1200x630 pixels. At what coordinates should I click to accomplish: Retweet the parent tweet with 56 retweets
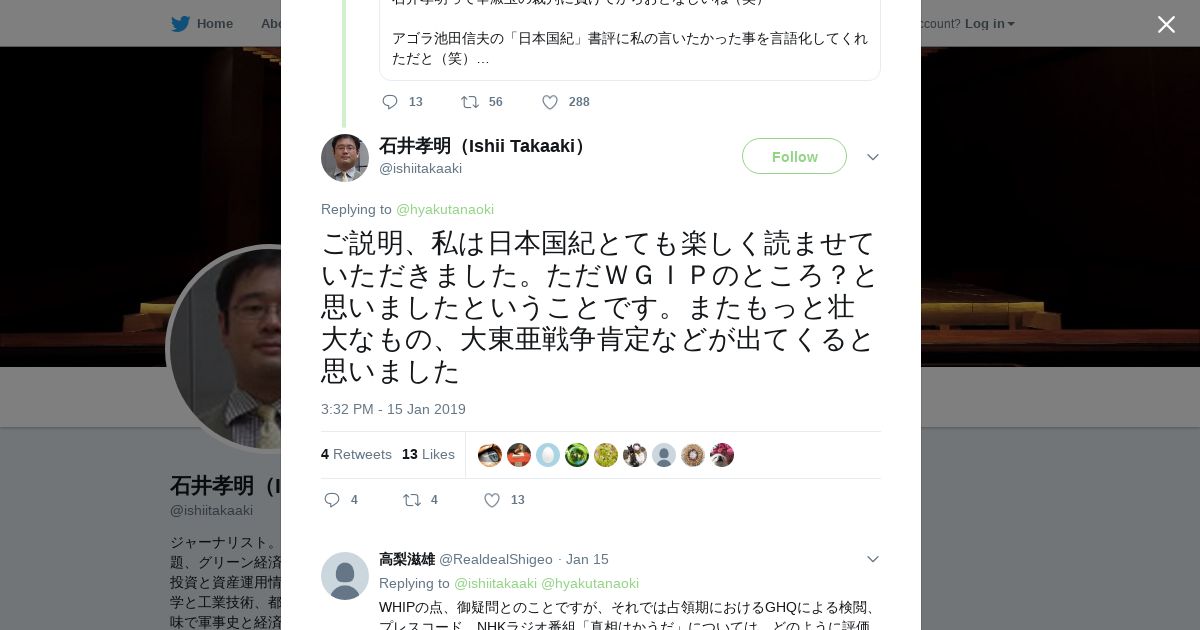(469, 102)
